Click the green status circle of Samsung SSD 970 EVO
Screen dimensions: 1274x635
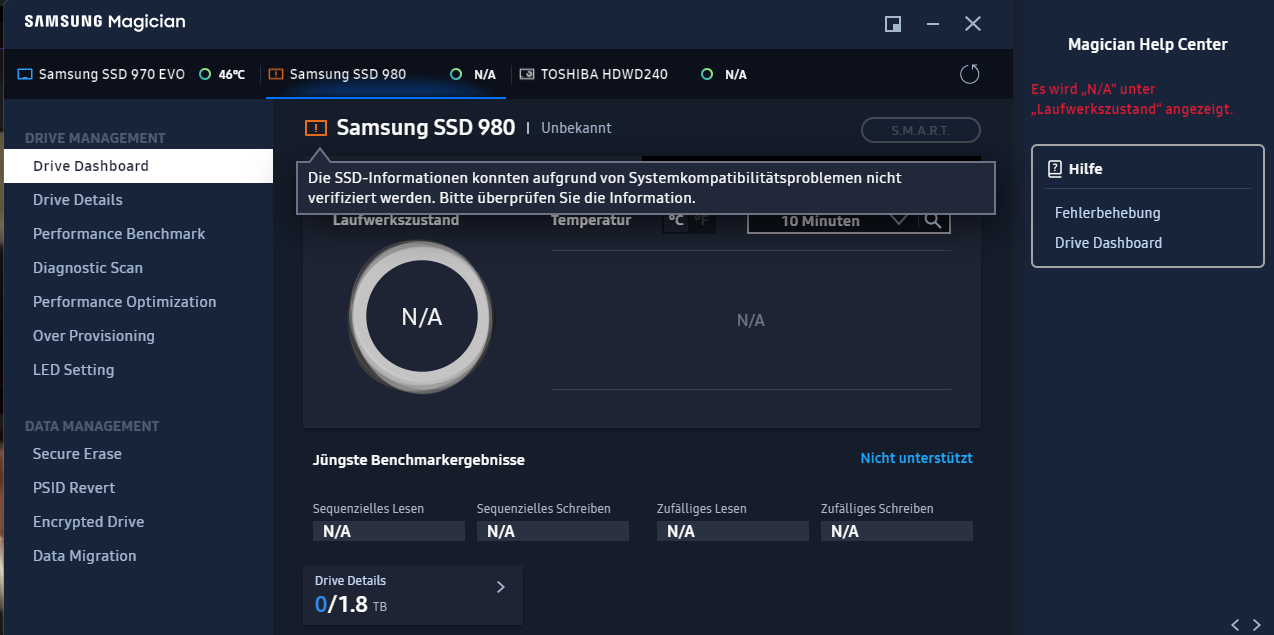point(204,74)
